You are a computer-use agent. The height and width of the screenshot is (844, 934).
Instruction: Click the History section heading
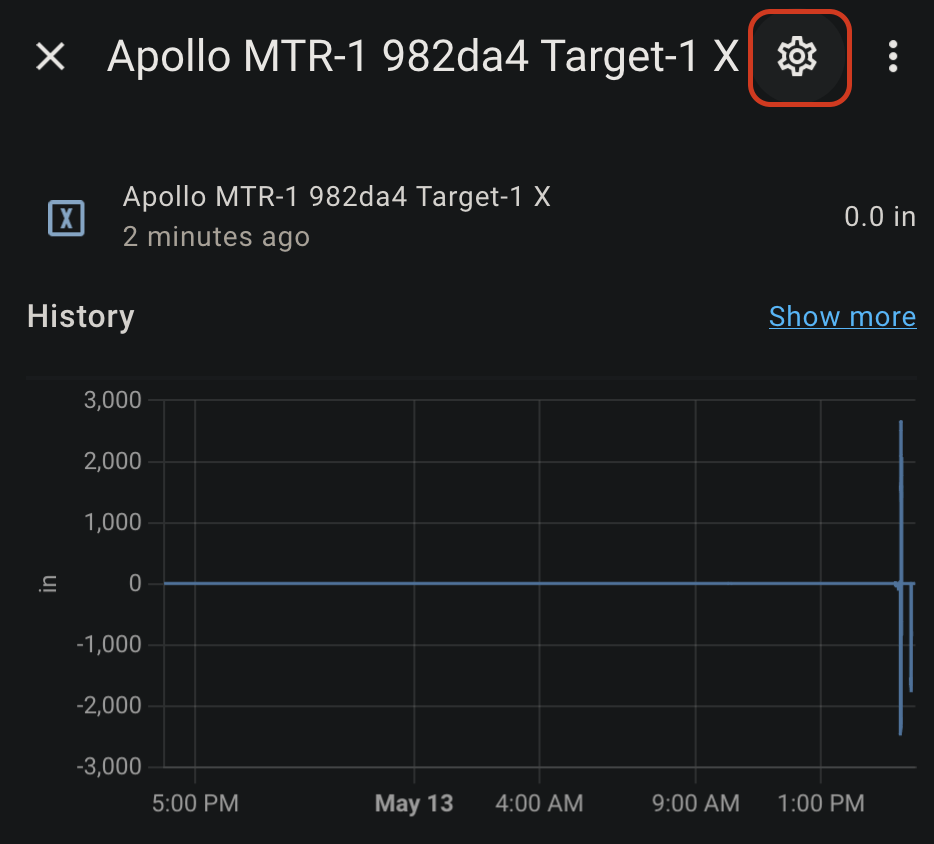coord(81,316)
